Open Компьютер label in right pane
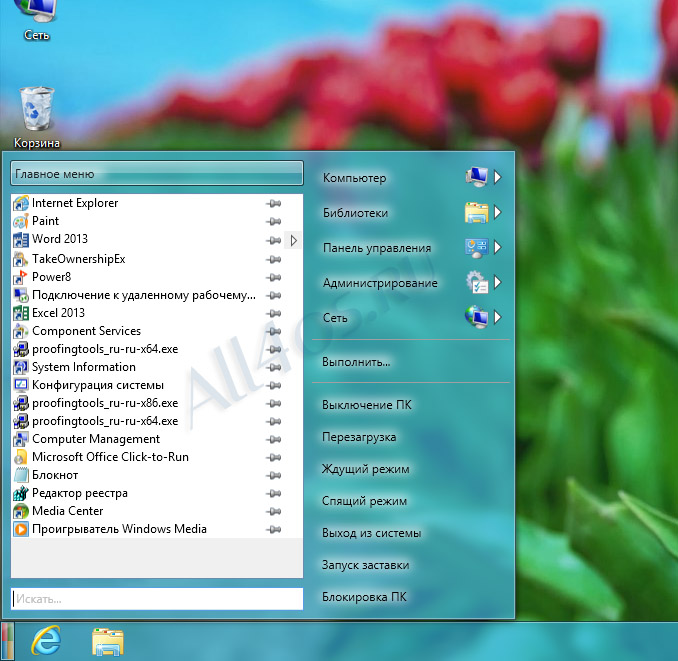Viewport: 678px width, 661px height. point(355,178)
